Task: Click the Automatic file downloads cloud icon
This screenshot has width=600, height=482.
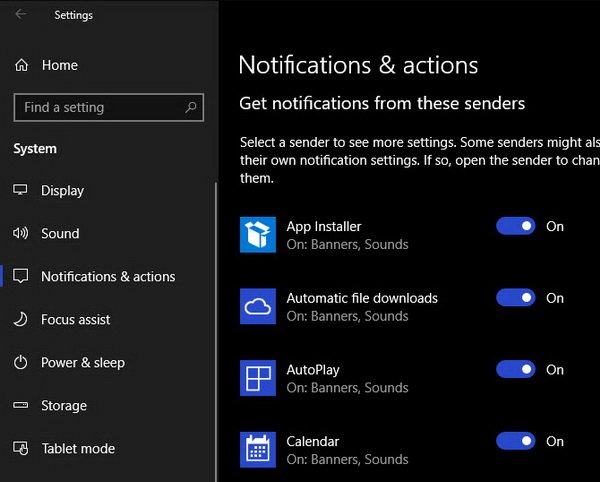Action: 258,307
